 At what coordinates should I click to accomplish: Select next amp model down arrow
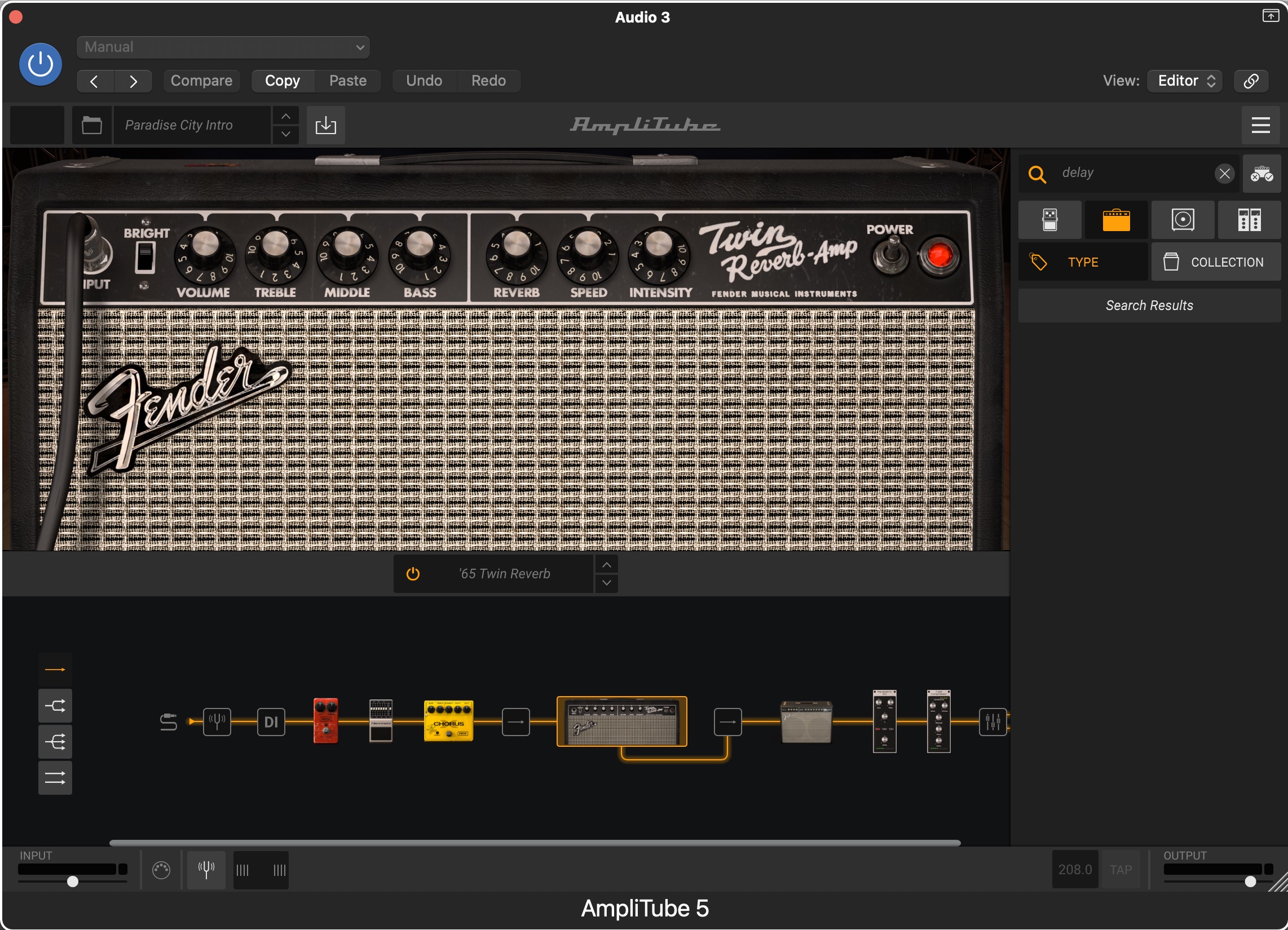tap(607, 583)
